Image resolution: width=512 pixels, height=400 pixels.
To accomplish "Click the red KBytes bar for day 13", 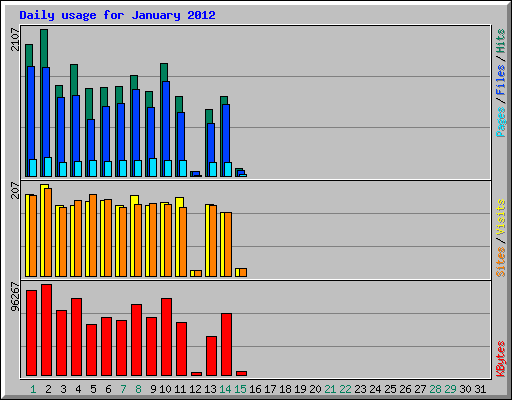I will [211, 356].
